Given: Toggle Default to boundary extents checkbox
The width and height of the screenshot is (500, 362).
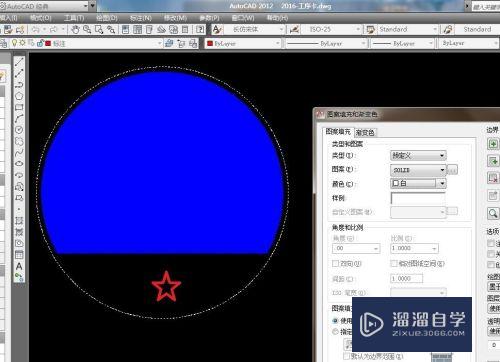Looking at the screenshot, I should pos(347,357).
